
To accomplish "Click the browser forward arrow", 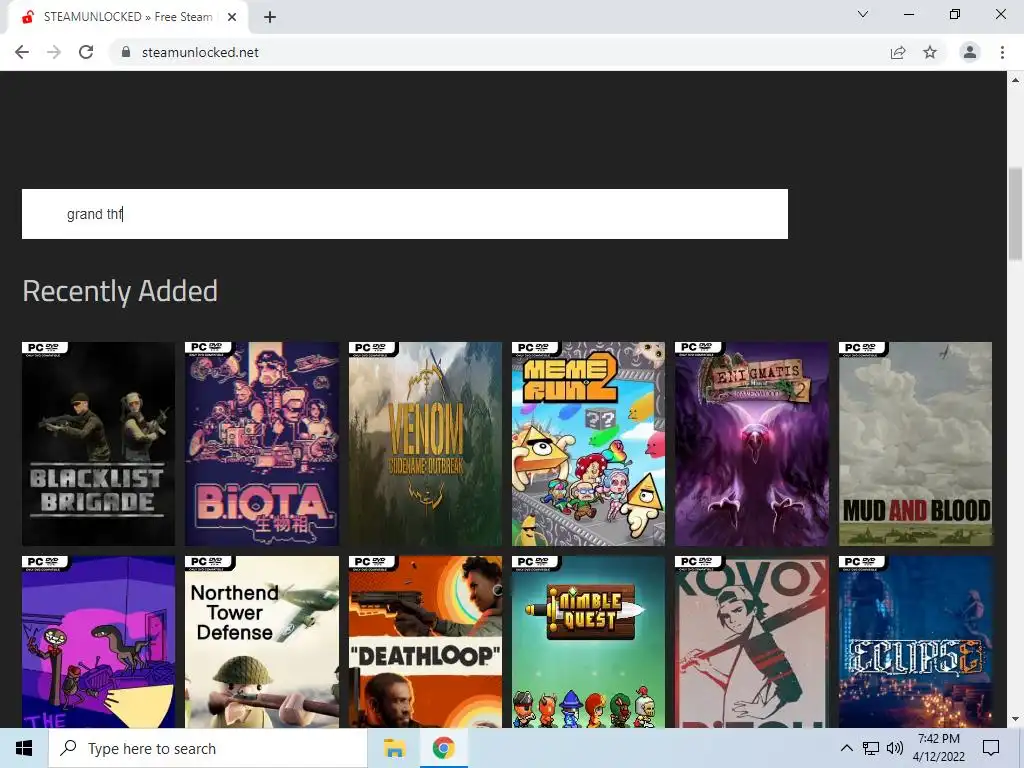I will [54, 52].
